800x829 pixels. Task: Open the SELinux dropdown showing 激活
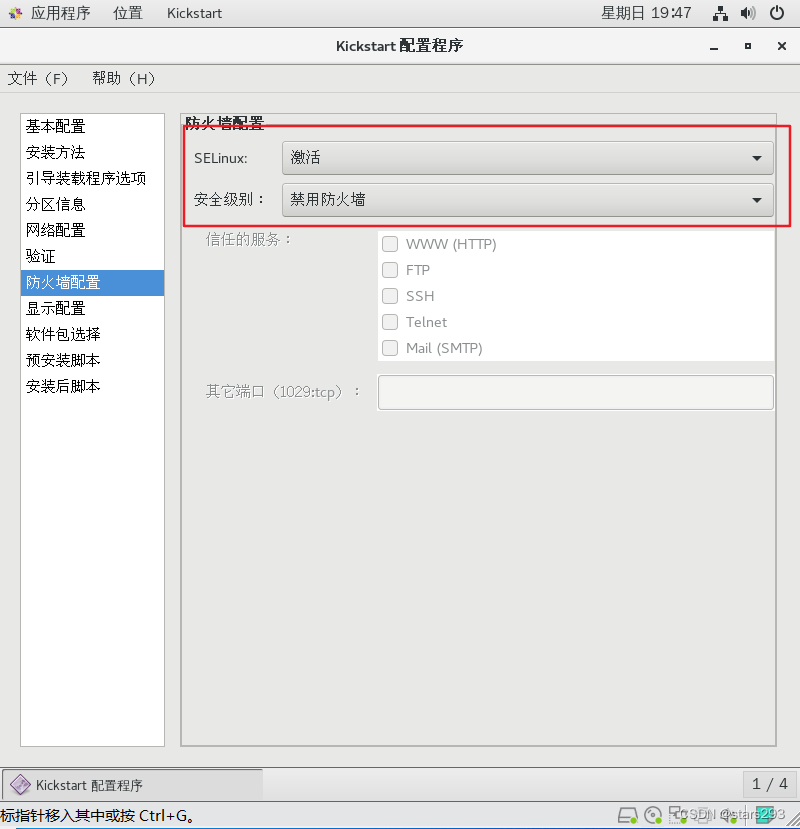528,158
